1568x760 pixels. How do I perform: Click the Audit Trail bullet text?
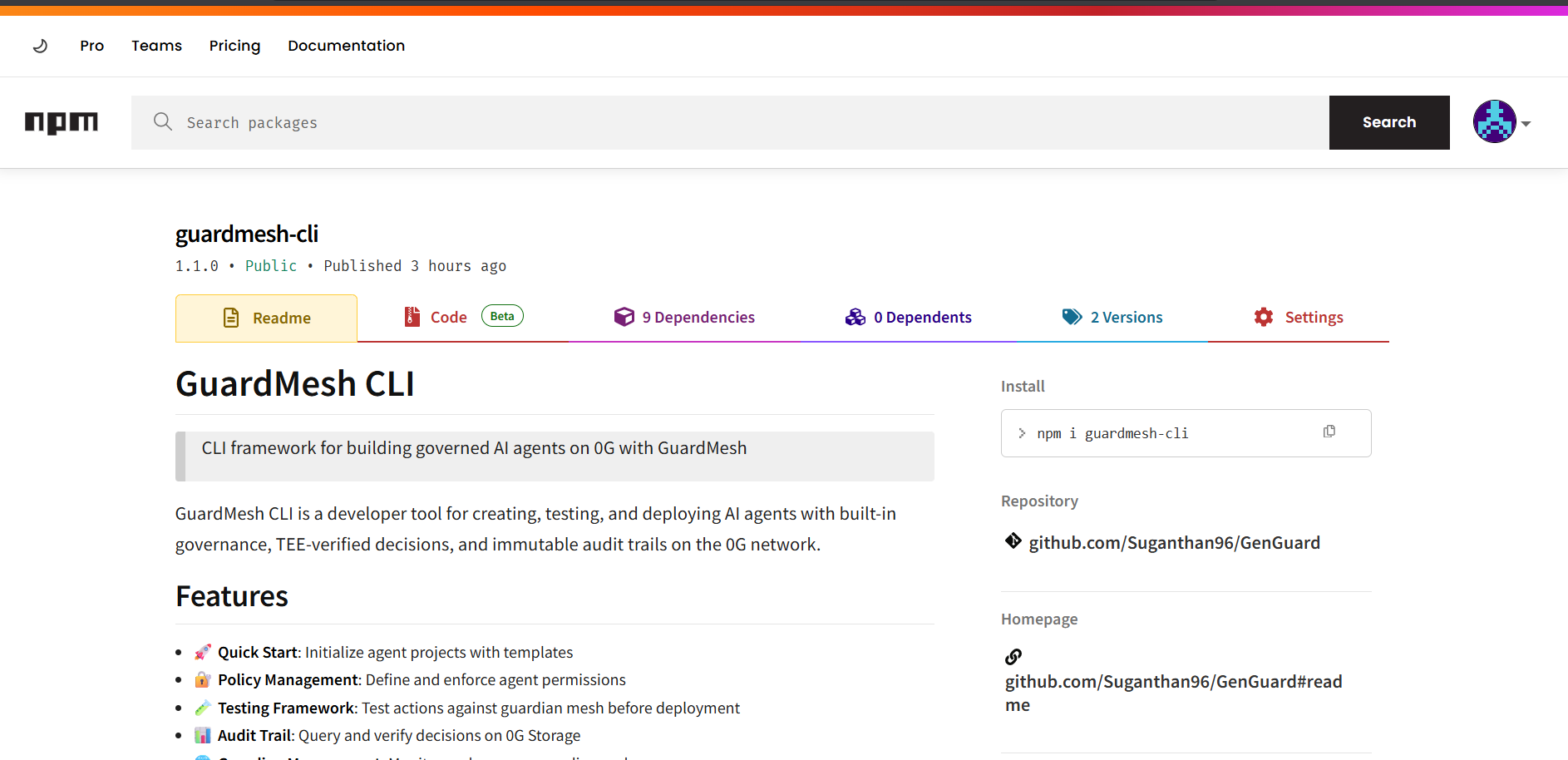[x=399, y=736]
